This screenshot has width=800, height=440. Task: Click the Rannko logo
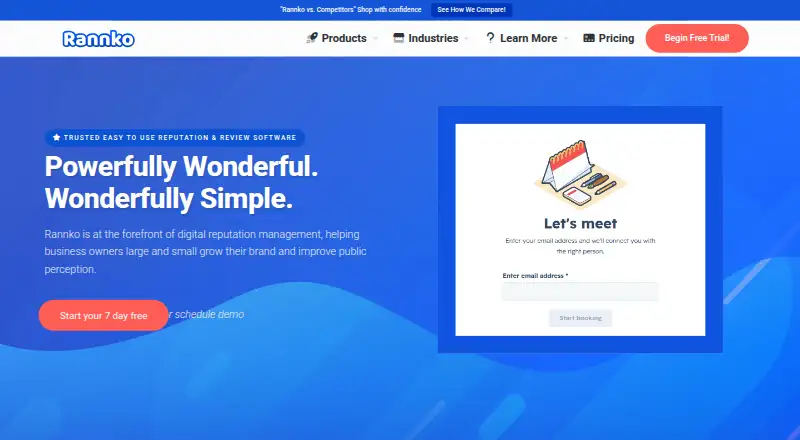click(98, 39)
